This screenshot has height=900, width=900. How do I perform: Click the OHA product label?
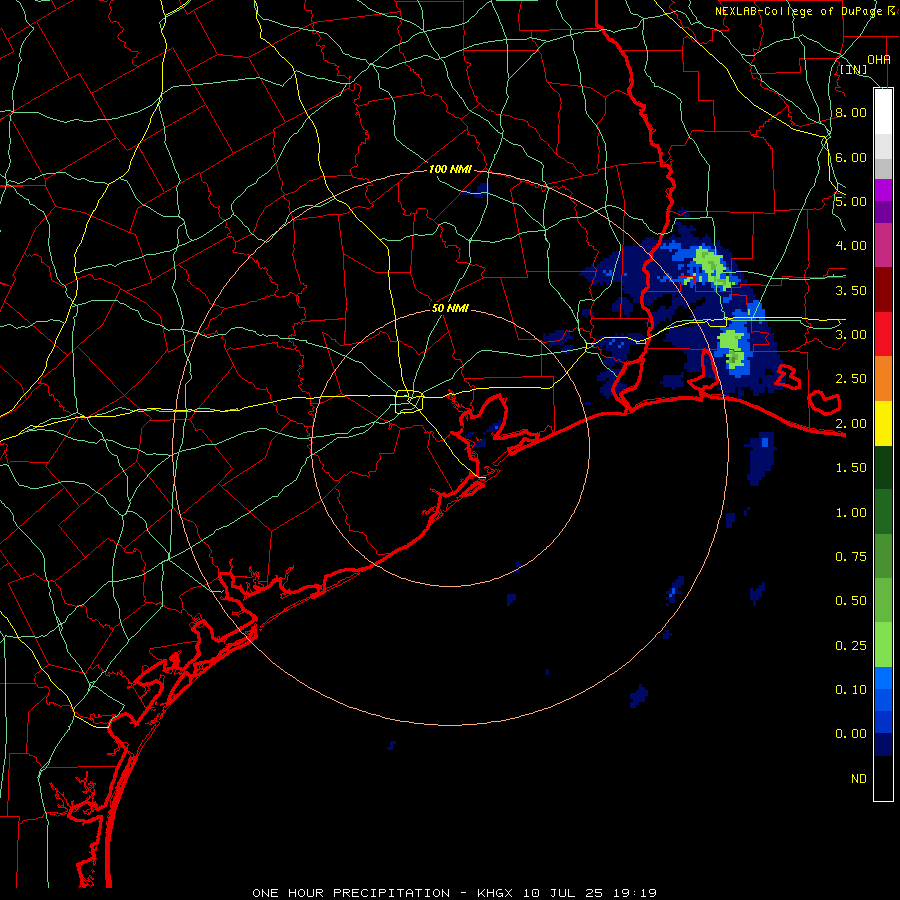click(x=879, y=59)
